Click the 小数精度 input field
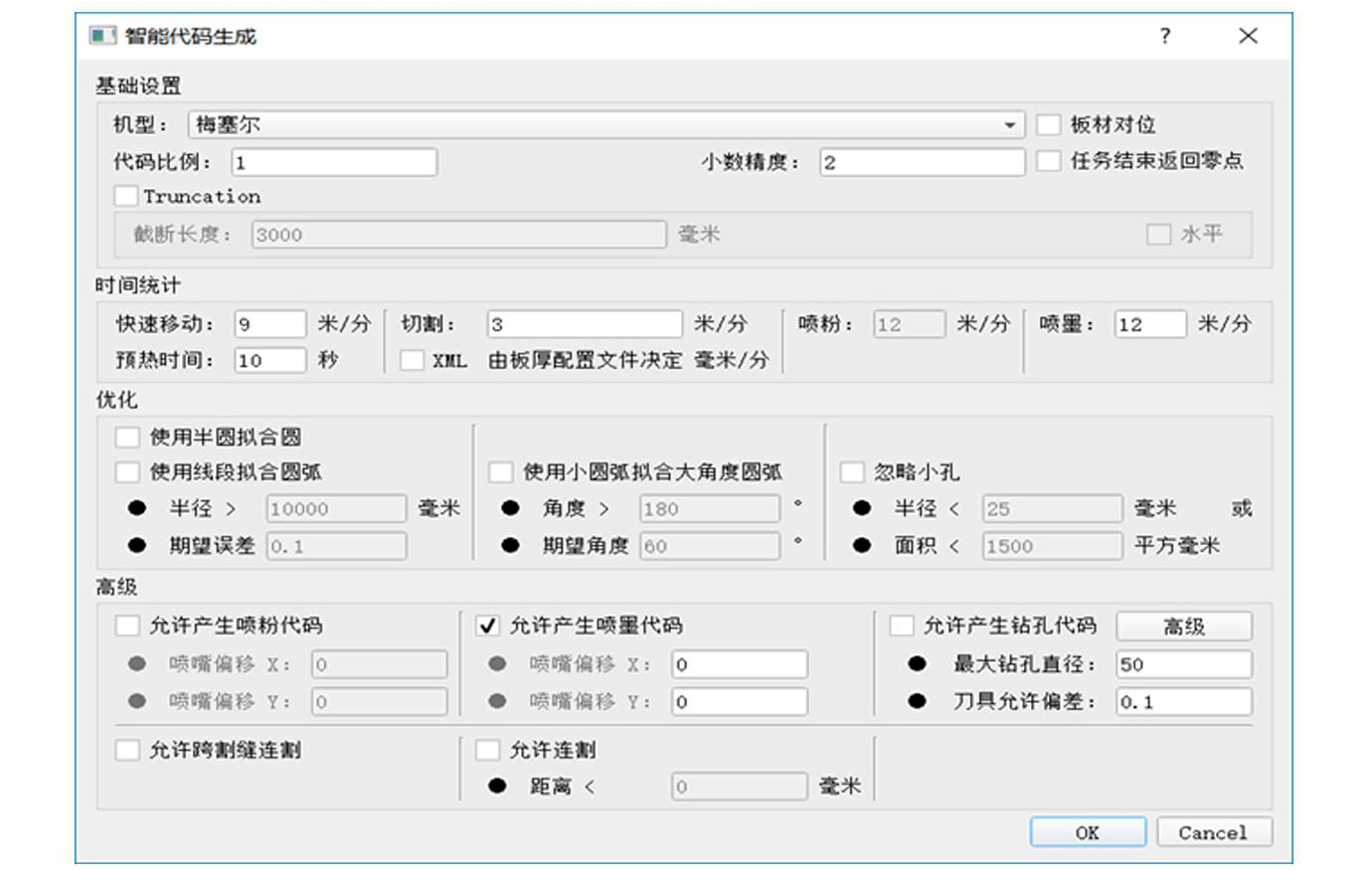This screenshot has height=883, width=1372. pos(923,162)
